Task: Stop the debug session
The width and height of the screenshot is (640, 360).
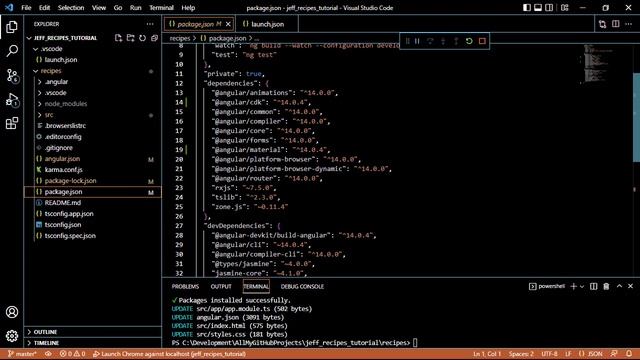Action: point(482,41)
